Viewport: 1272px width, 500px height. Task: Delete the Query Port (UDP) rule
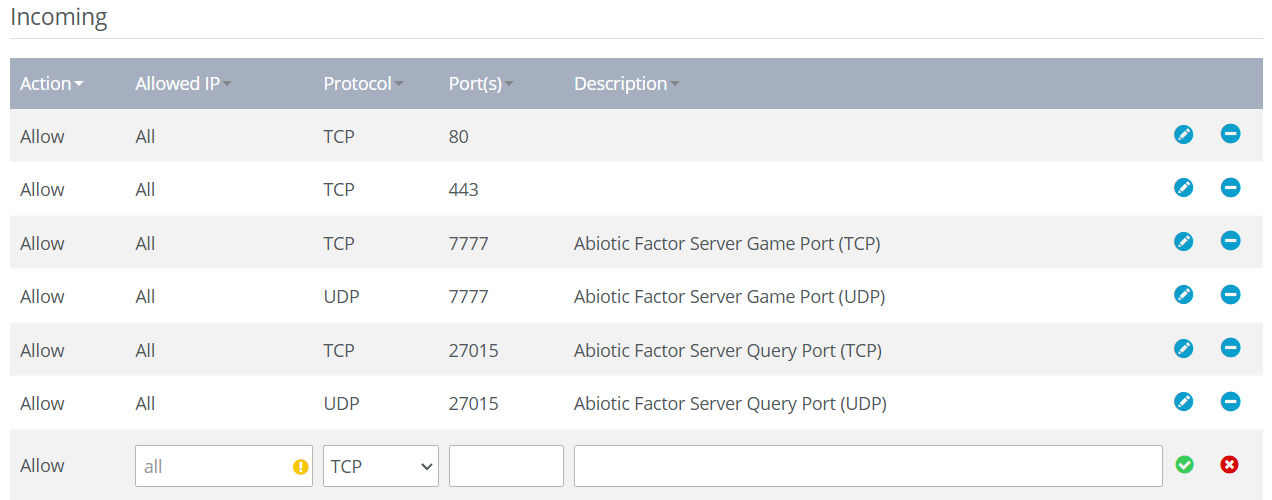point(1230,401)
